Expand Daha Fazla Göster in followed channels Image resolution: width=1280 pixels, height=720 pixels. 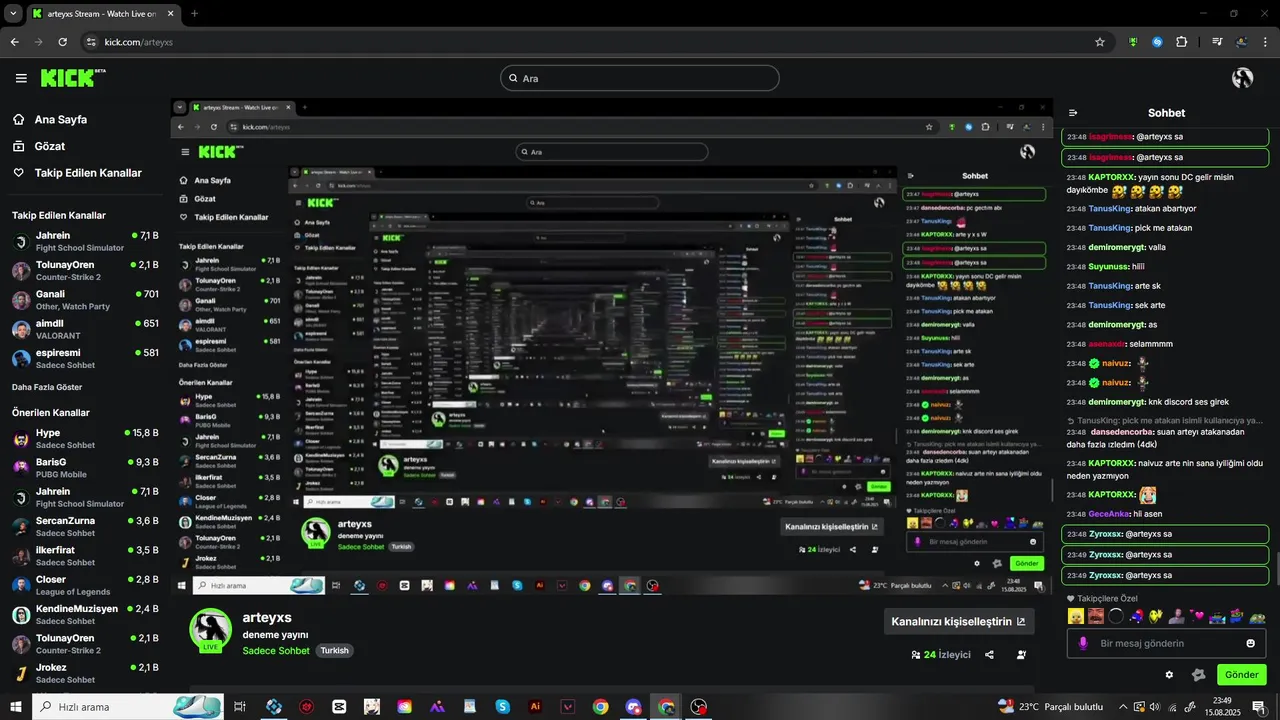click(x=47, y=387)
